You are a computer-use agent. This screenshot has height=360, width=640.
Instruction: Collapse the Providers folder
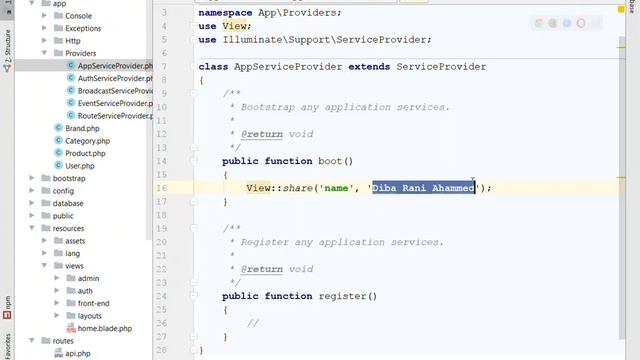pos(44,53)
